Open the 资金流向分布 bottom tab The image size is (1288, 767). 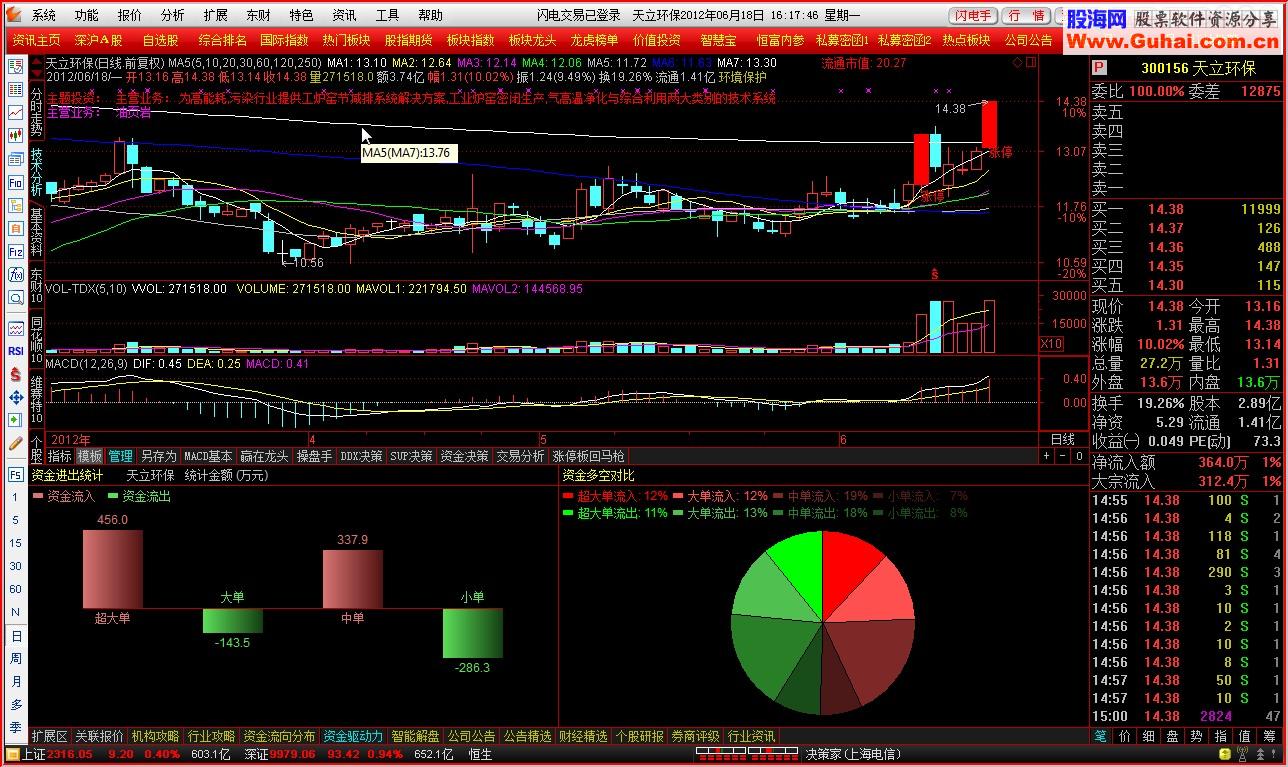pyautogui.click(x=280, y=736)
